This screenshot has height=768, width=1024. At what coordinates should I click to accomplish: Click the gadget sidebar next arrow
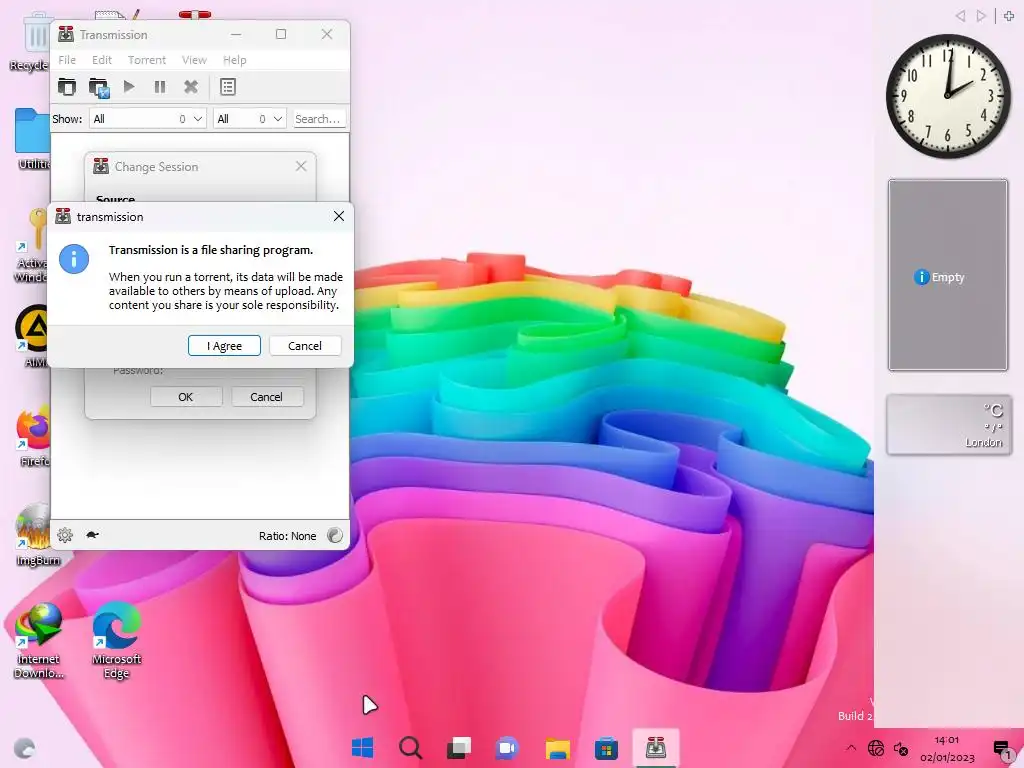click(x=981, y=16)
